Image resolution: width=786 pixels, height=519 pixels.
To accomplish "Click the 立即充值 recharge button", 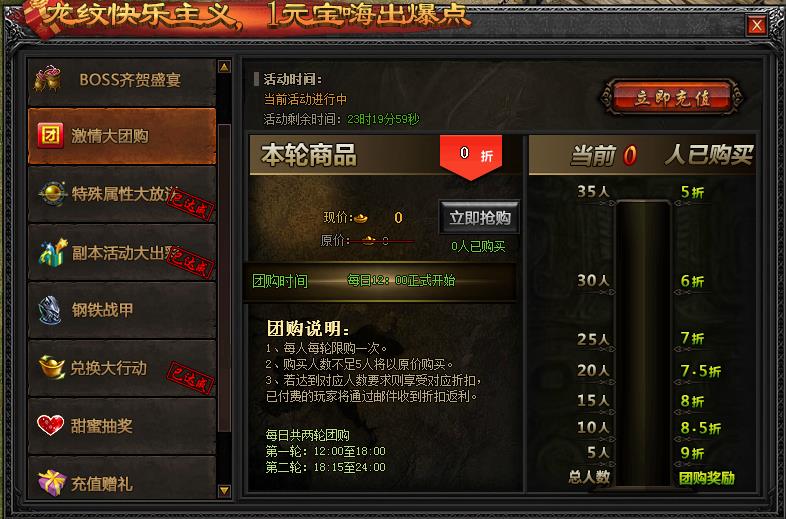I will [x=672, y=97].
